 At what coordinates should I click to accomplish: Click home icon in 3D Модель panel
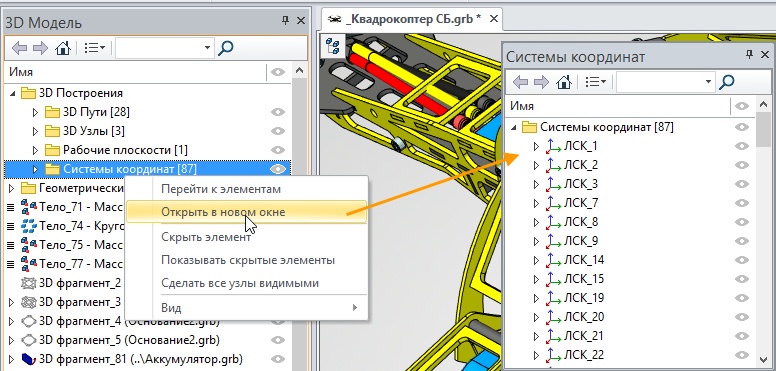(63, 48)
